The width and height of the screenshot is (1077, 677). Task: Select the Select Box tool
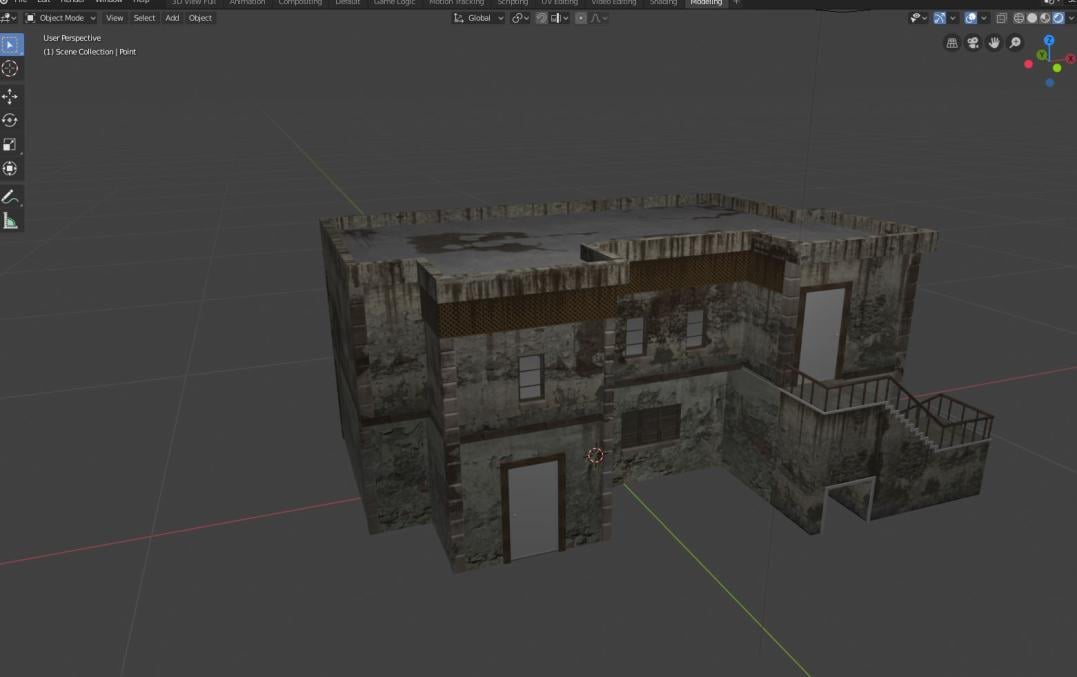(10, 45)
